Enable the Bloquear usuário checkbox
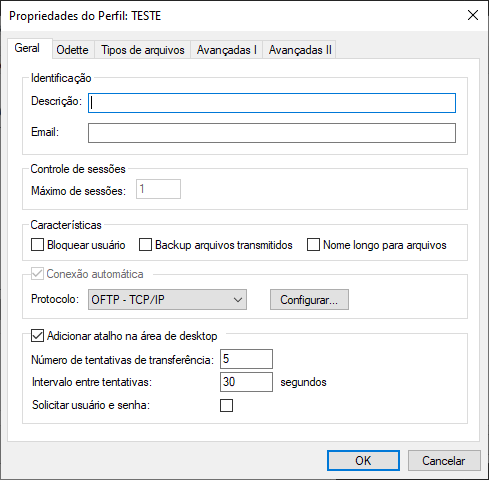The image size is (489, 480). coord(37,244)
